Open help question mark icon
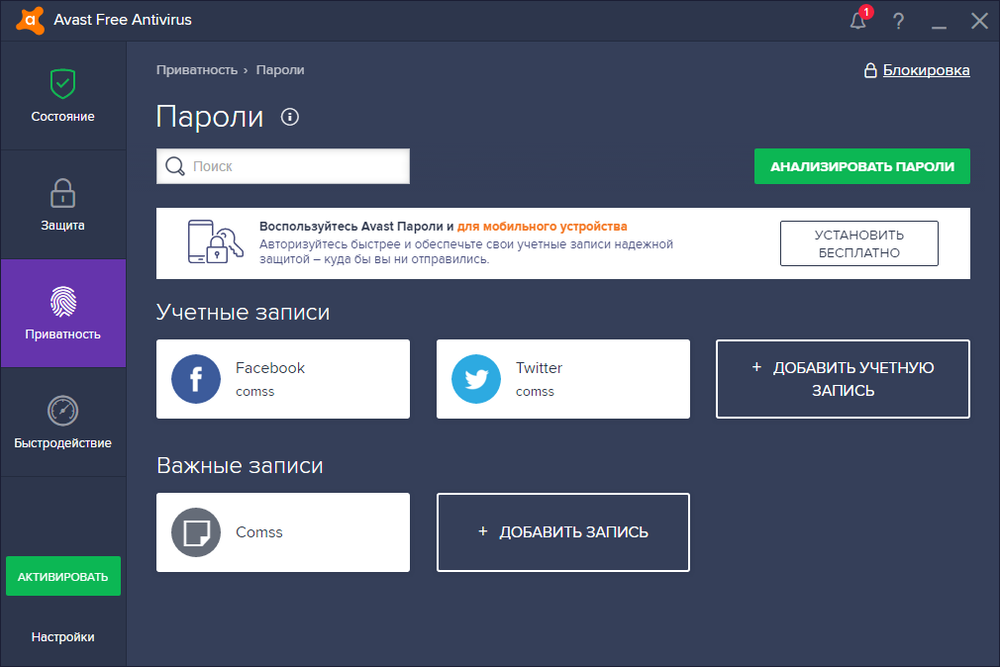 pyautogui.click(x=899, y=21)
